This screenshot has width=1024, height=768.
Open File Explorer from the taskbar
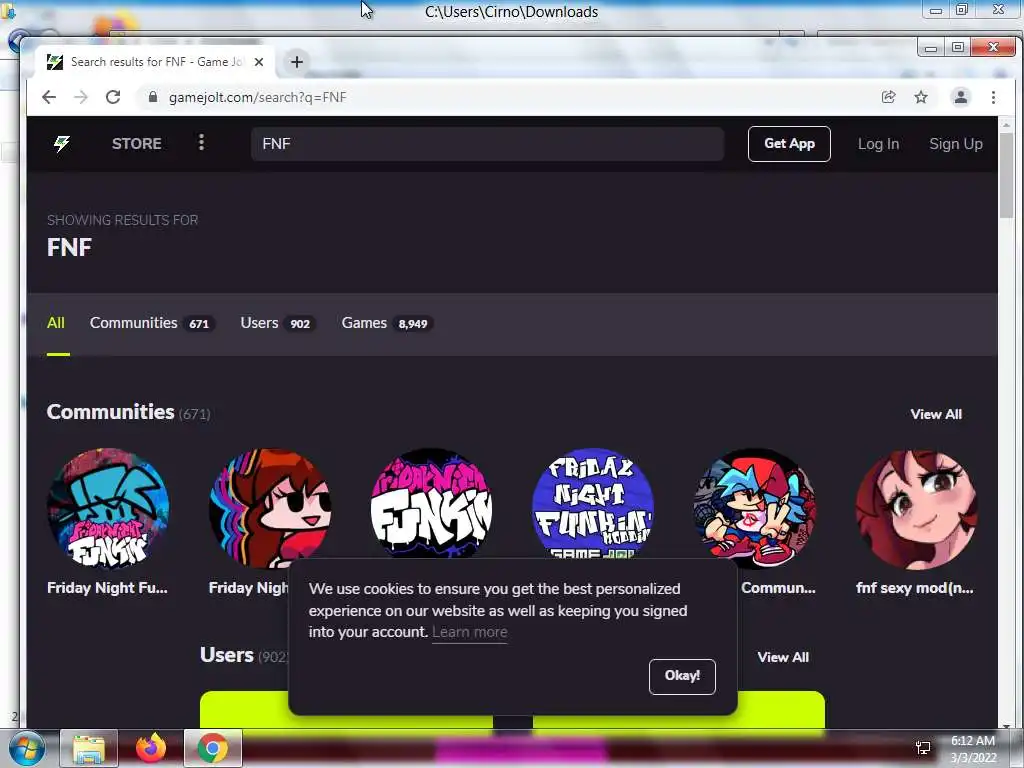pos(89,748)
